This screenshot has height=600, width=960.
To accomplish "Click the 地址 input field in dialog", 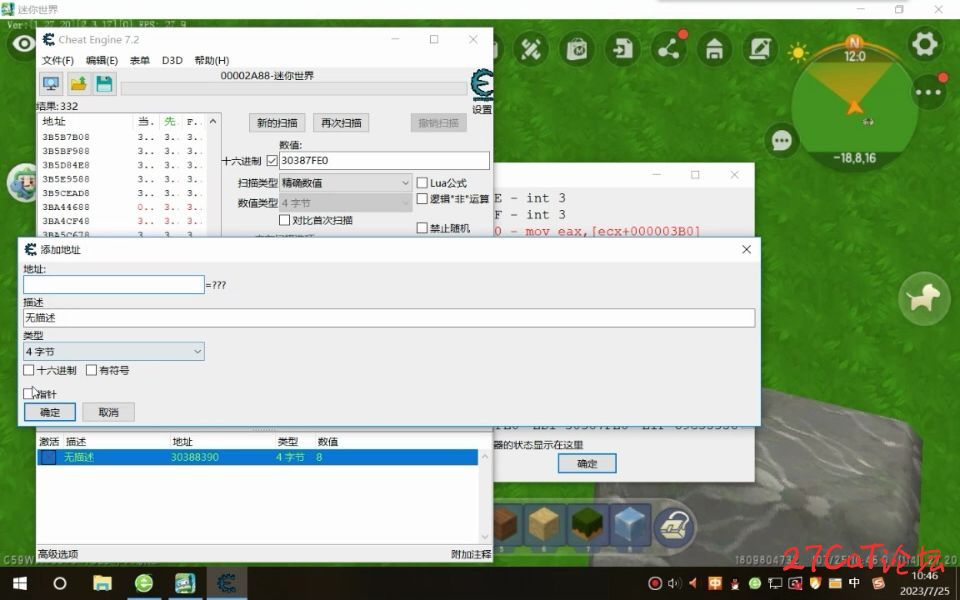I will [x=114, y=285].
